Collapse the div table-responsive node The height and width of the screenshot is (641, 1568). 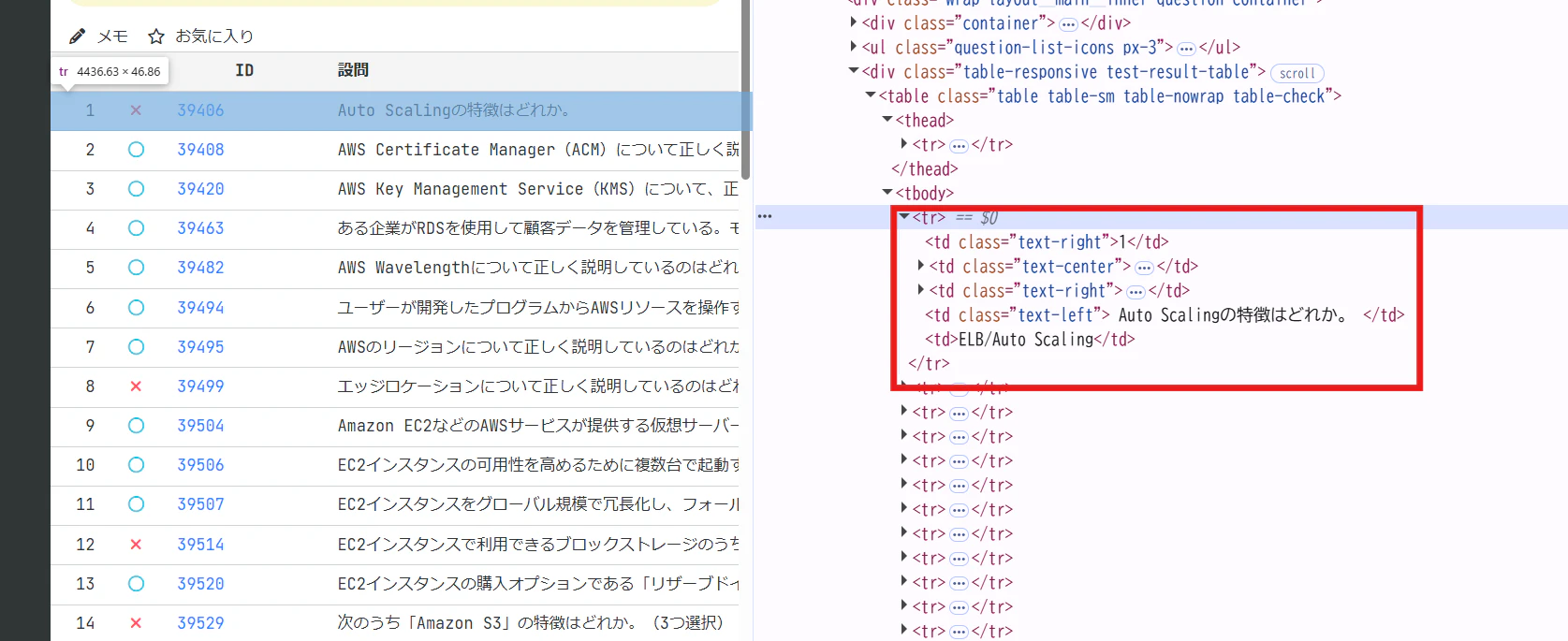(854, 70)
